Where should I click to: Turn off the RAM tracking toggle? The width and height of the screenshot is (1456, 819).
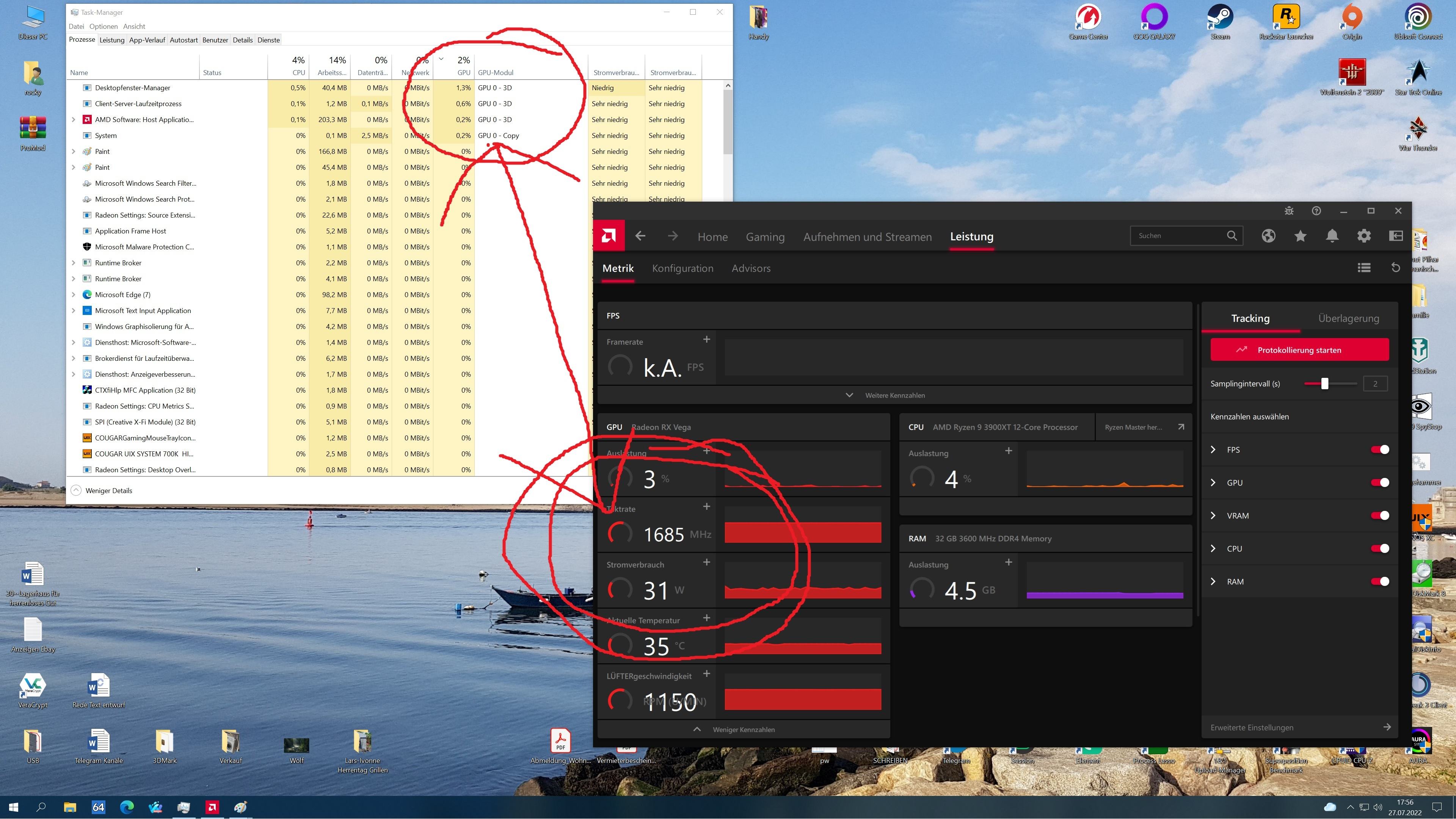tap(1380, 582)
